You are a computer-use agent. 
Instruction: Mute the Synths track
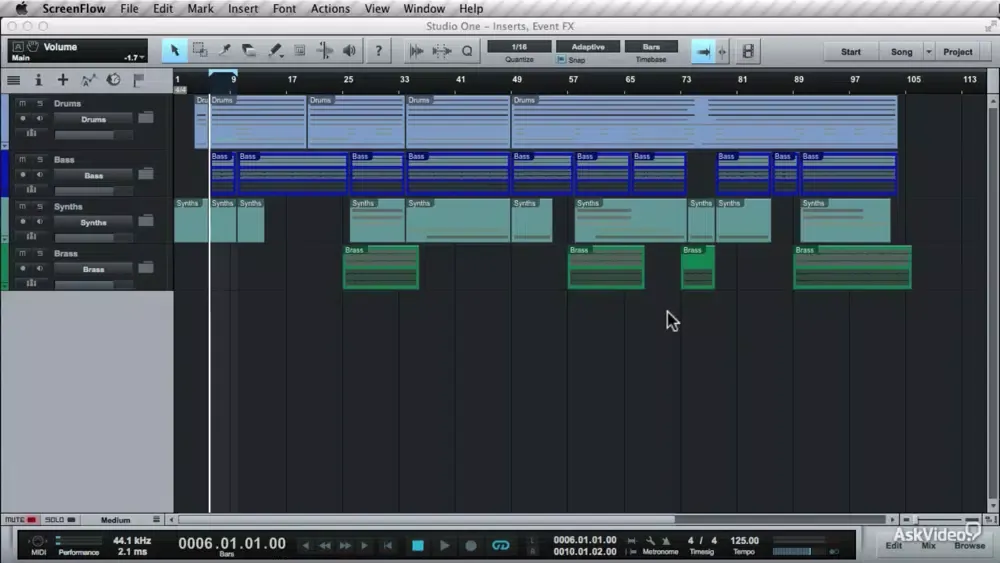22,207
